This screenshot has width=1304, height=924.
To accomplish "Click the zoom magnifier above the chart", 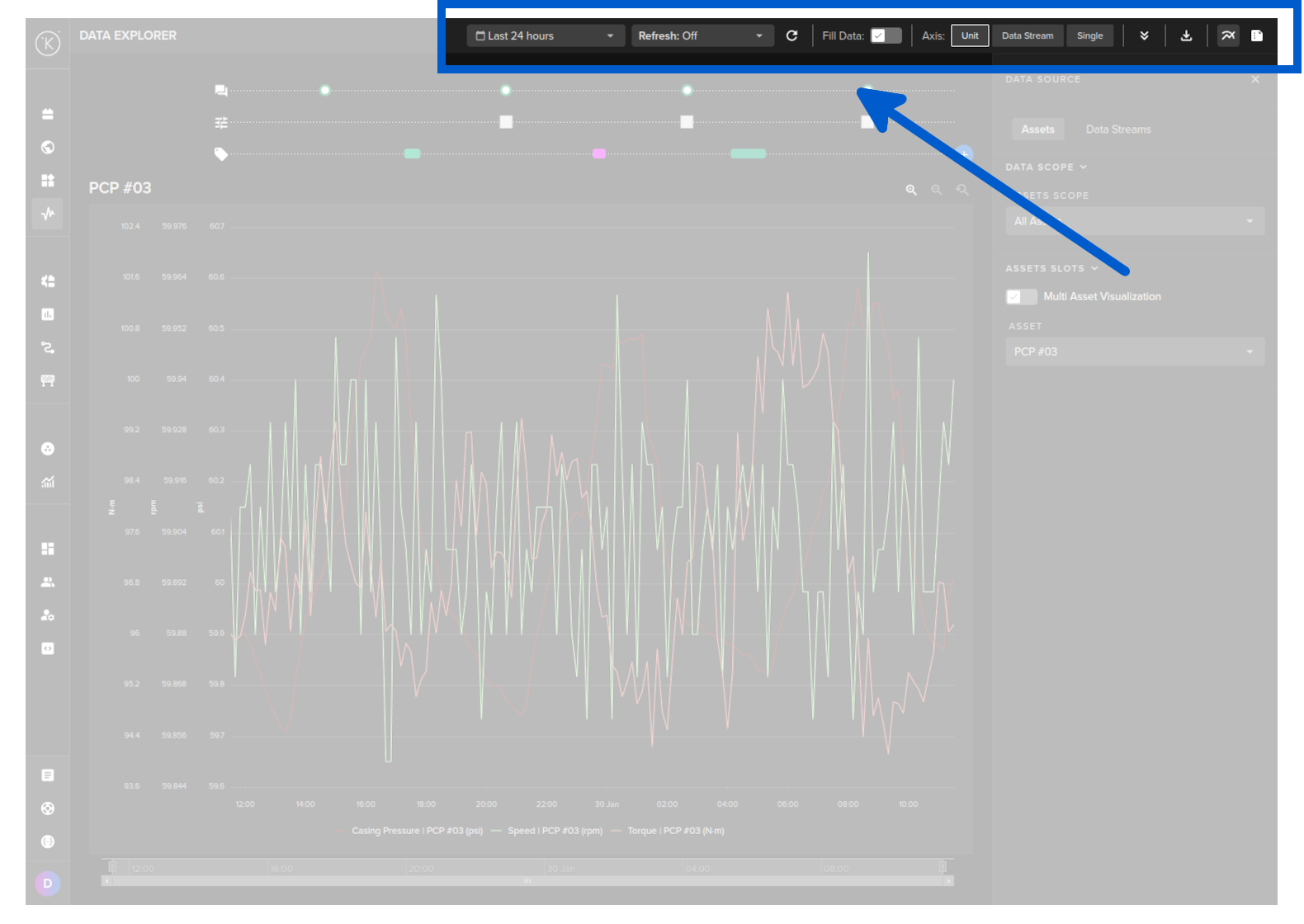I will click(911, 191).
